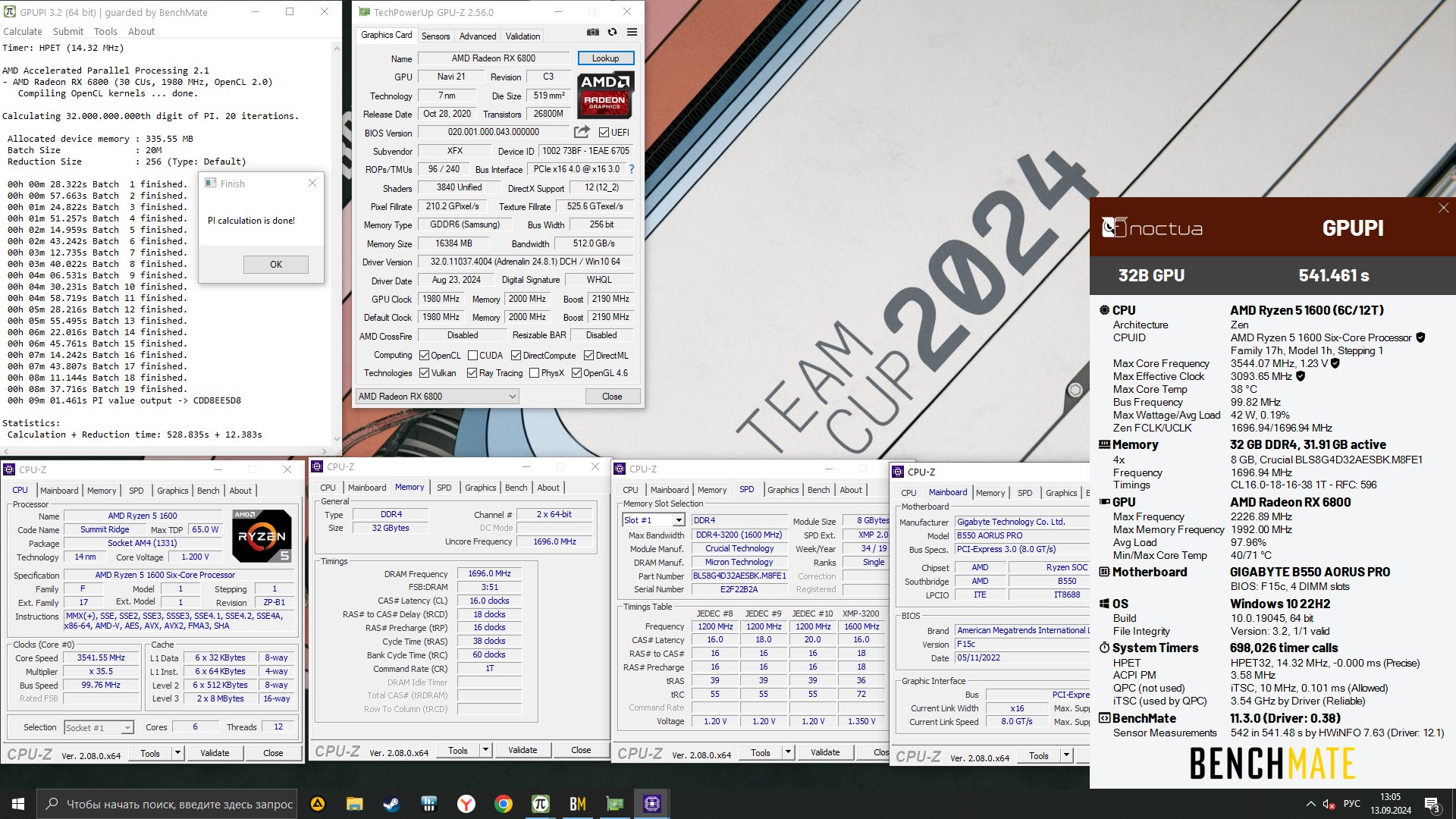Toggle the PhysX checkbox
Screen dimensions: 1456x819
click(534, 372)
